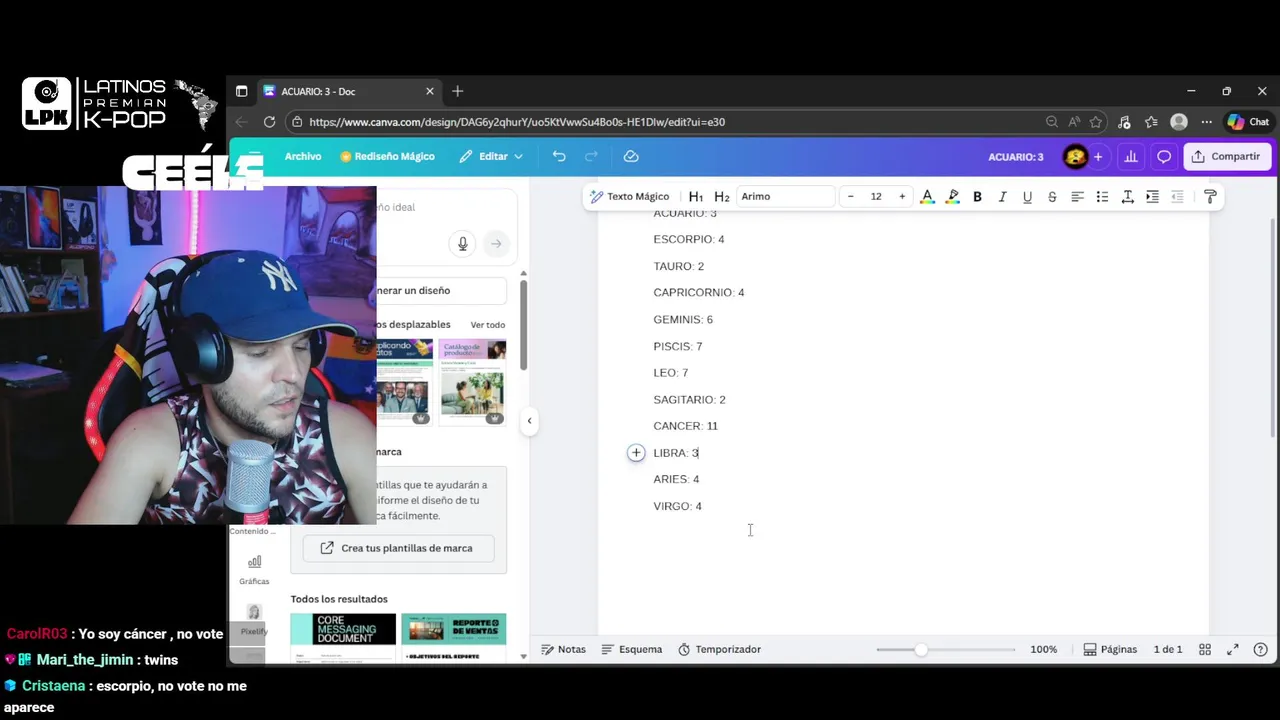Image resolution: width=1280 pixels, height=720 pixels.
Task: Open line spacing options
Action: tap(1127, 196)
